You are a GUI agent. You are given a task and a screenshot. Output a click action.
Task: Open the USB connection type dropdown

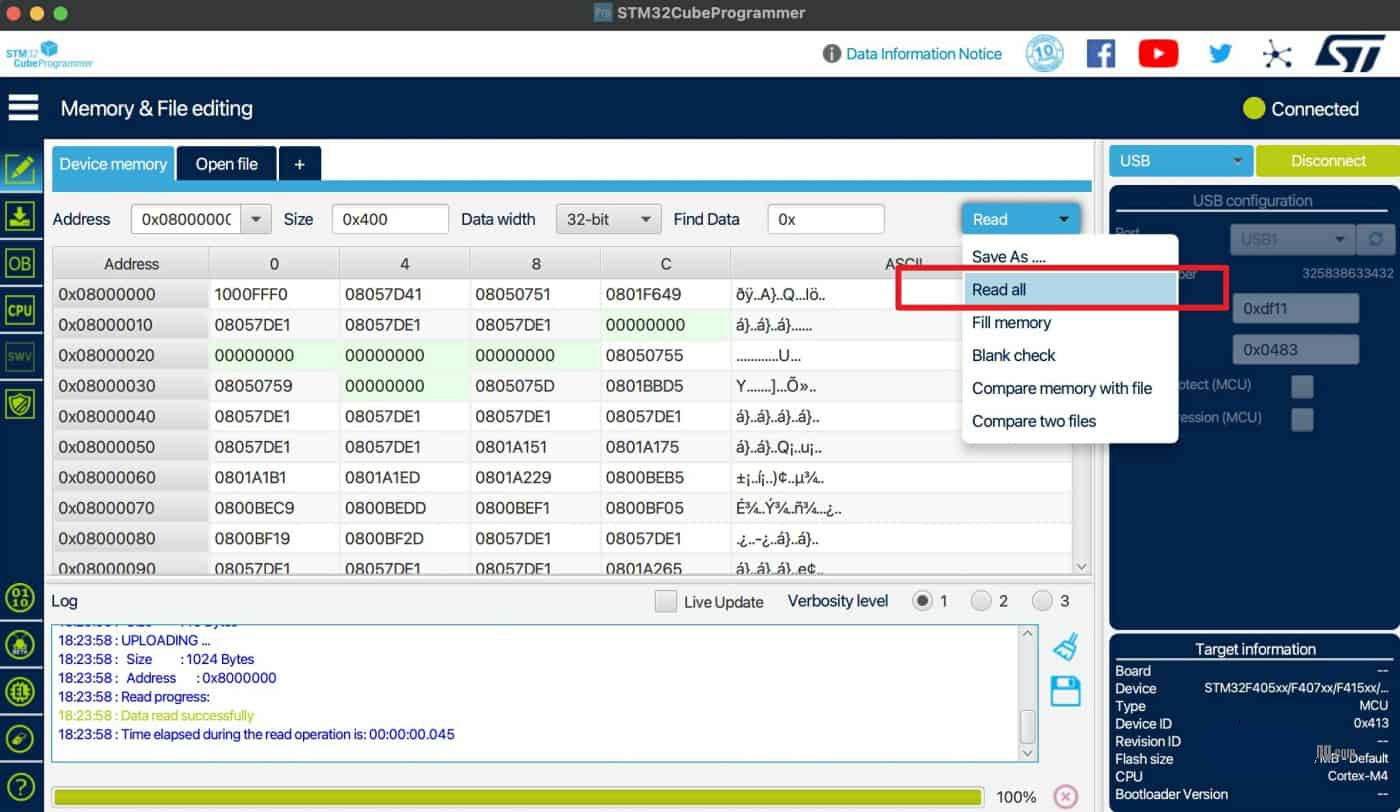pos(1180,161)
